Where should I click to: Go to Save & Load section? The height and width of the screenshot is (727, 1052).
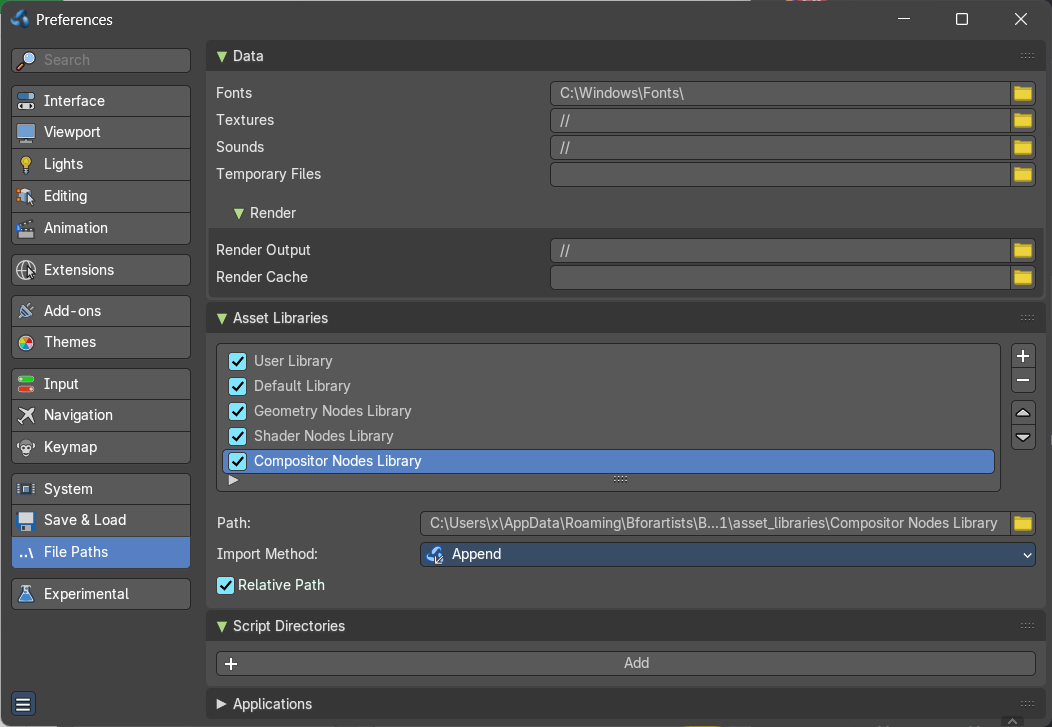(101, 520)
